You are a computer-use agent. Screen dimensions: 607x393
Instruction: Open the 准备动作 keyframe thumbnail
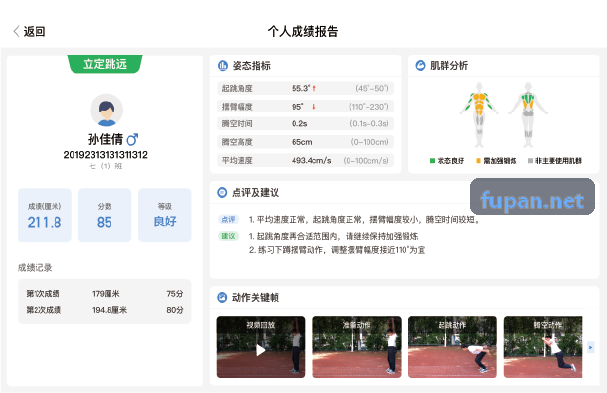coord(357,347)
